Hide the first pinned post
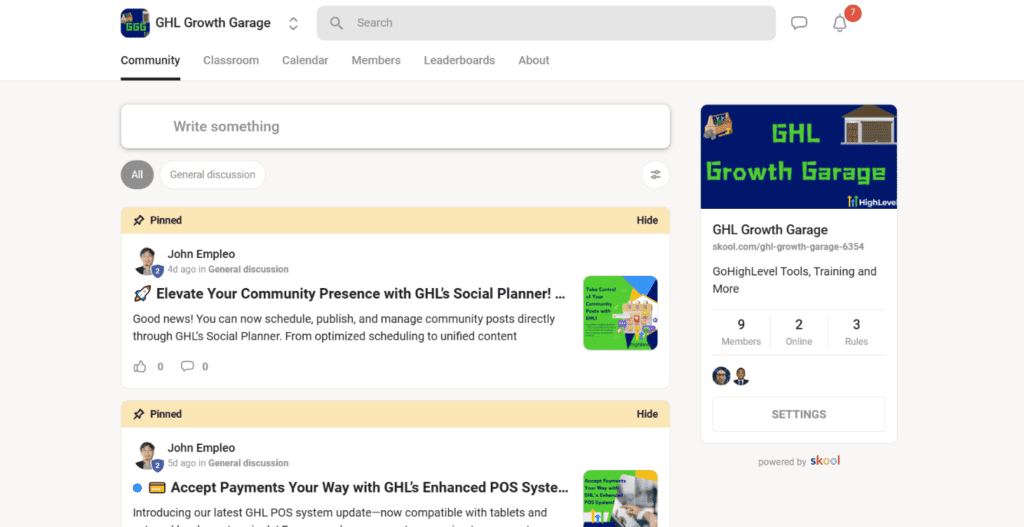The height and width of the screenshot is (527, 1024). (x=647, y=220)
